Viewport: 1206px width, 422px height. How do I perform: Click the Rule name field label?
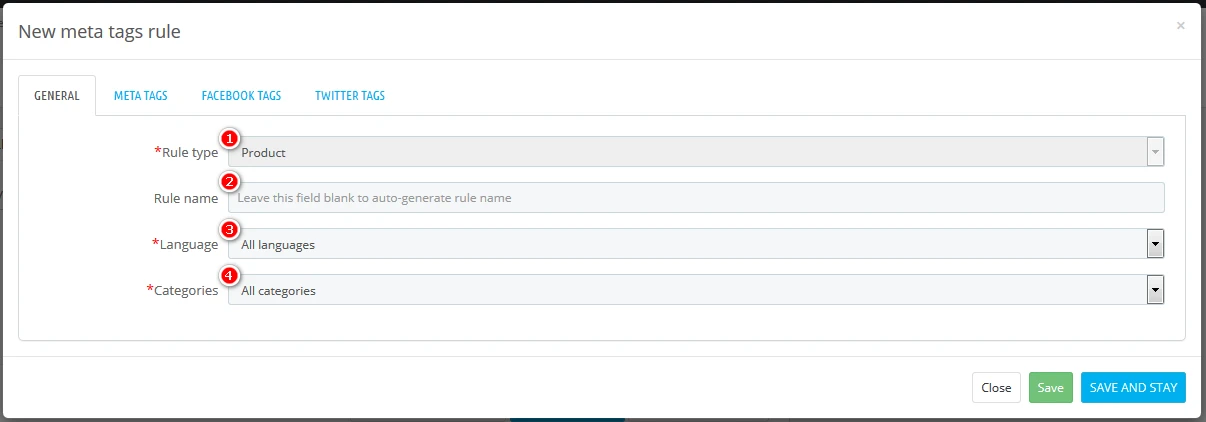185,198
